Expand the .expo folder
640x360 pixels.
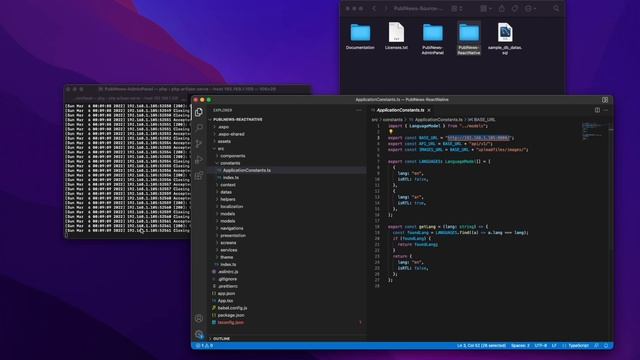(x=223, y=127)
